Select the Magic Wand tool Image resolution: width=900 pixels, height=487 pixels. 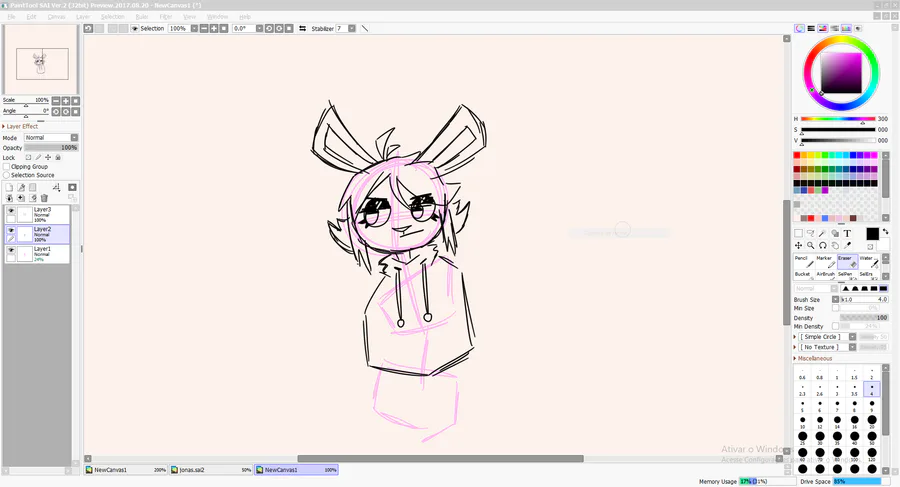(x=823, y=233)
